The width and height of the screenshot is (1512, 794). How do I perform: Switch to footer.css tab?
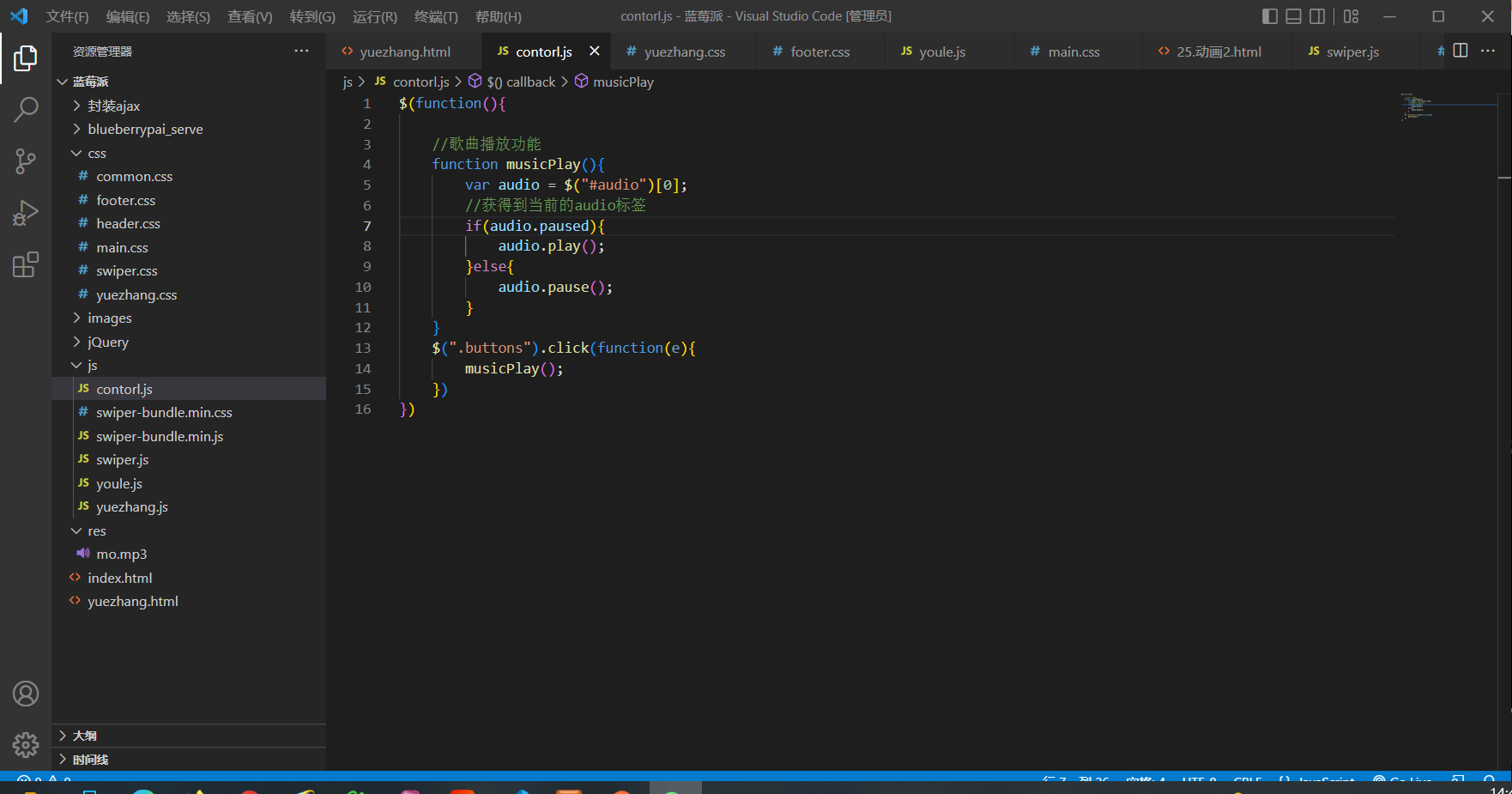tap(820, 52)
